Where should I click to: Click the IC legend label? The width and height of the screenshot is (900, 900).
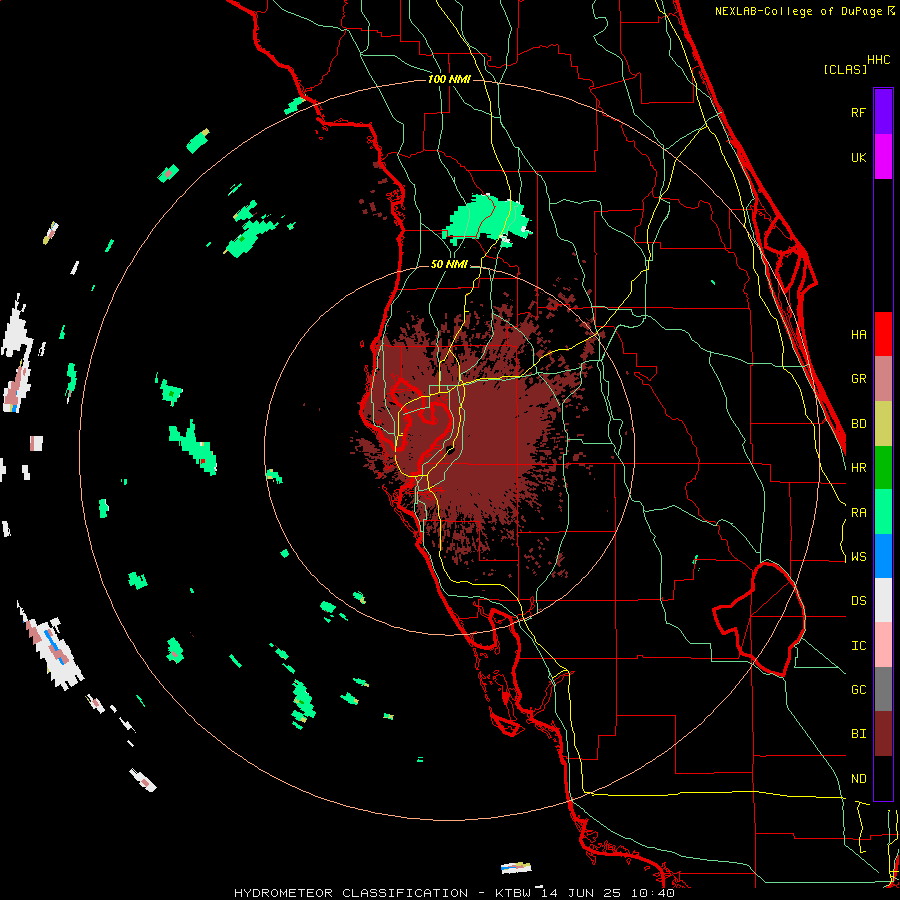pos(858,646)
